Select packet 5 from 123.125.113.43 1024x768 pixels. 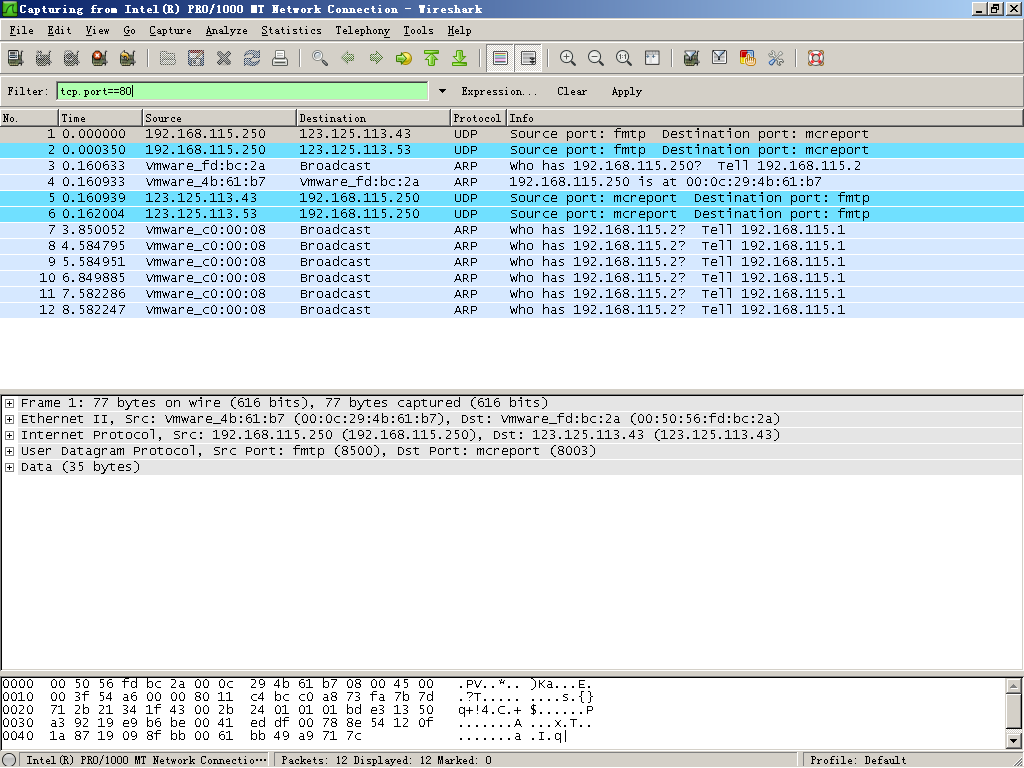click(512, 198)
